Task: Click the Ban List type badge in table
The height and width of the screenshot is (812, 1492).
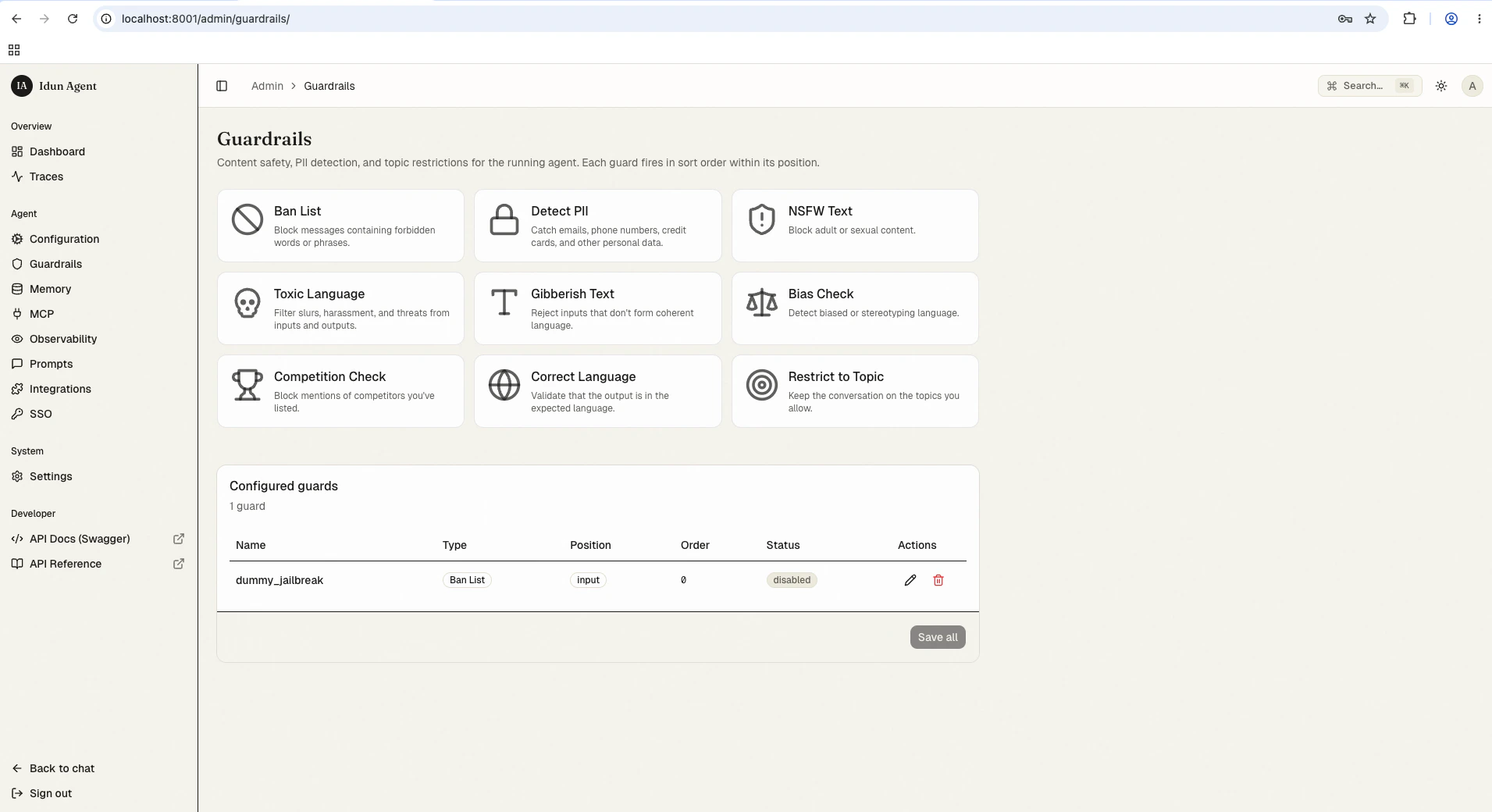Action: [467, 580]
